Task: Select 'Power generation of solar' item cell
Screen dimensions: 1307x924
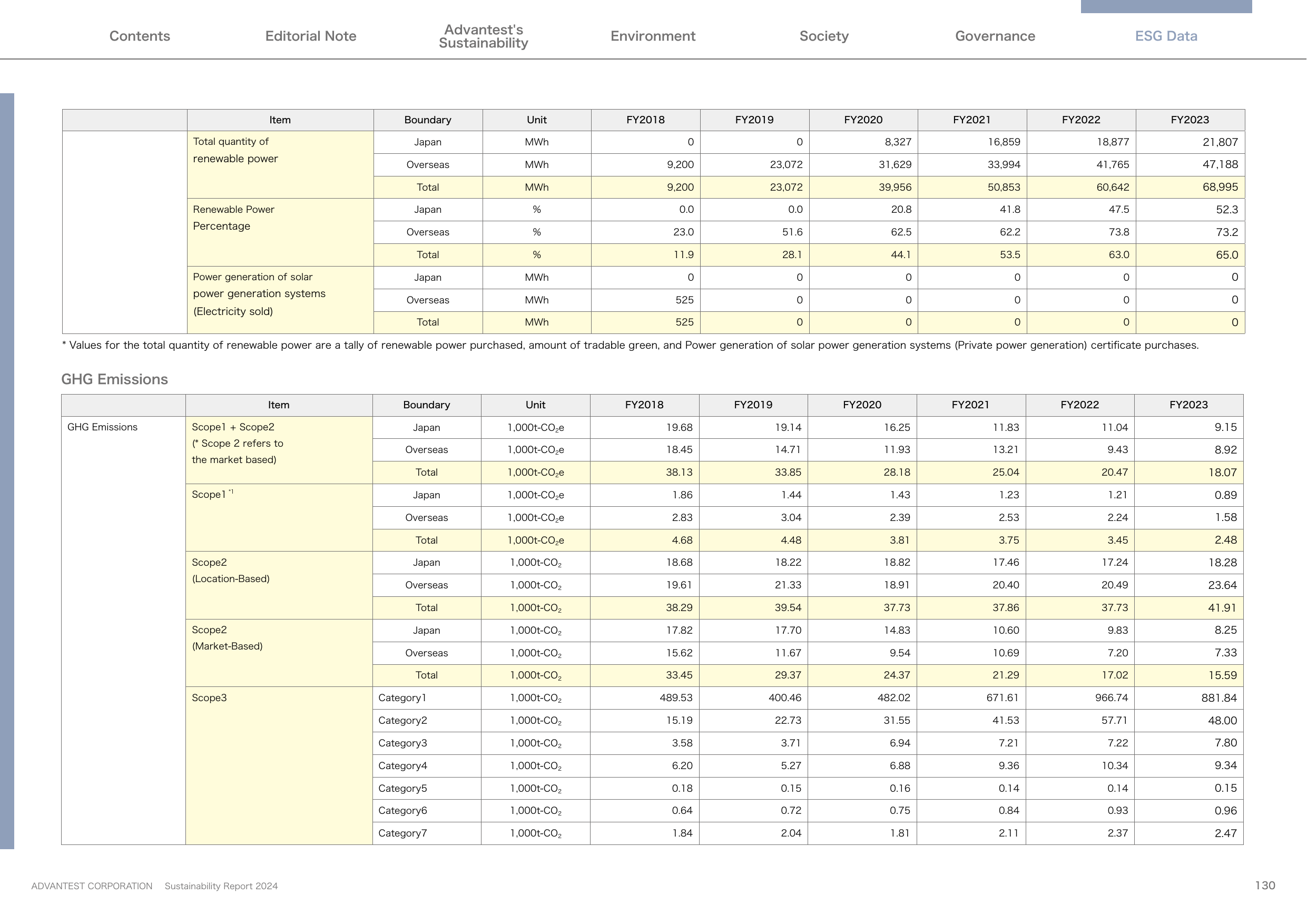Action: 280,300
